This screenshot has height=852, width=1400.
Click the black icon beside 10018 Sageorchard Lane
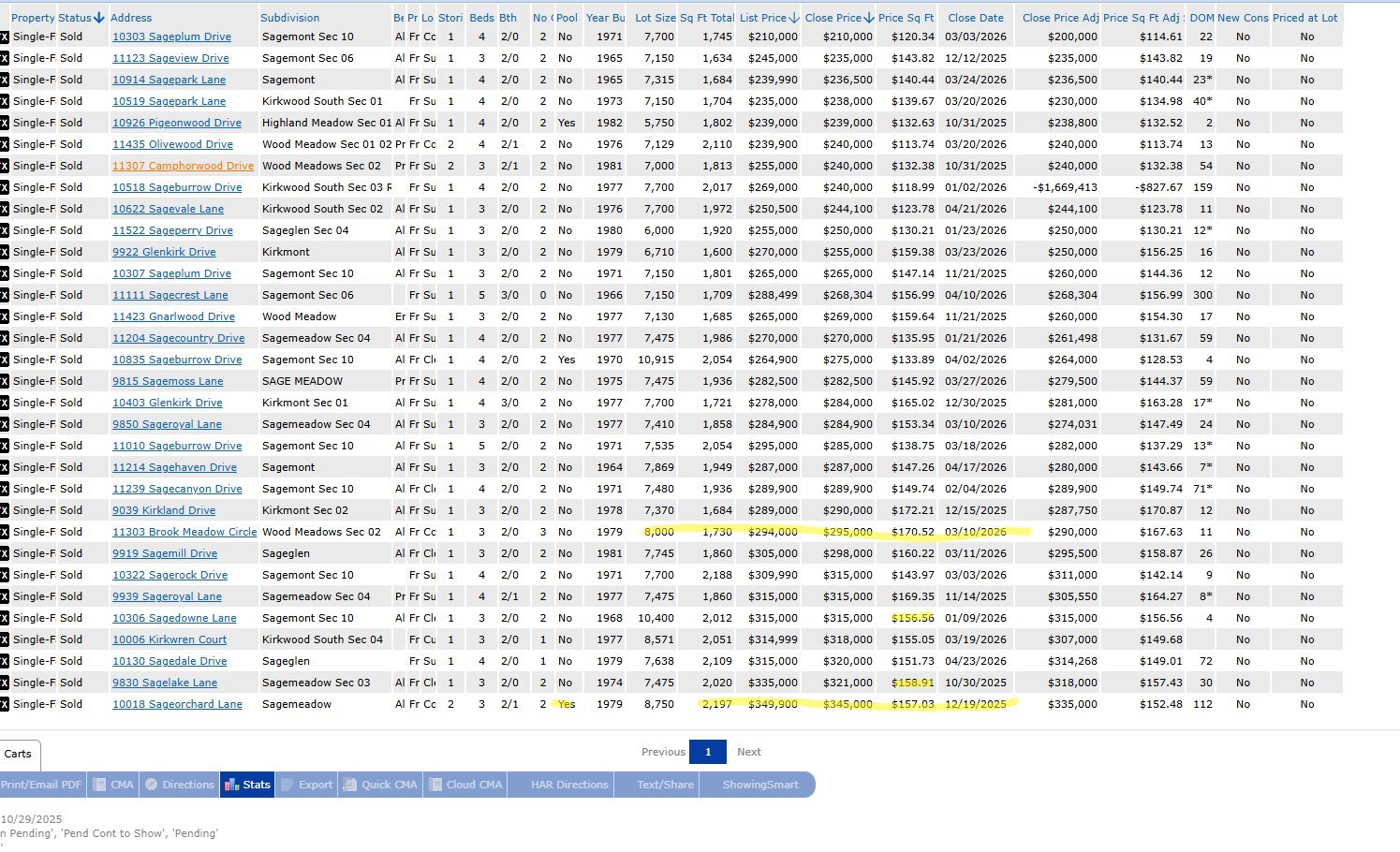pos(5,704)
